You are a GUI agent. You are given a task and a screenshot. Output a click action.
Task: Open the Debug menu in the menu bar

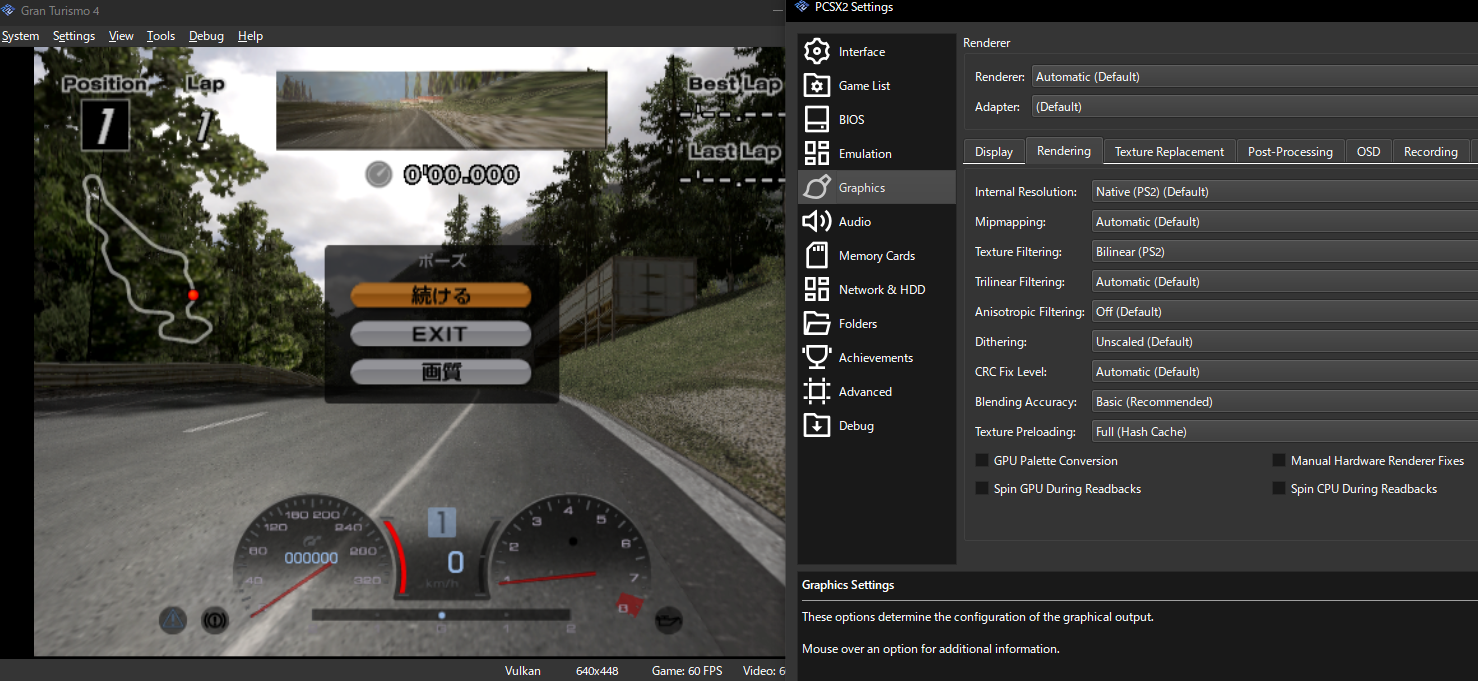click(206, 36)
